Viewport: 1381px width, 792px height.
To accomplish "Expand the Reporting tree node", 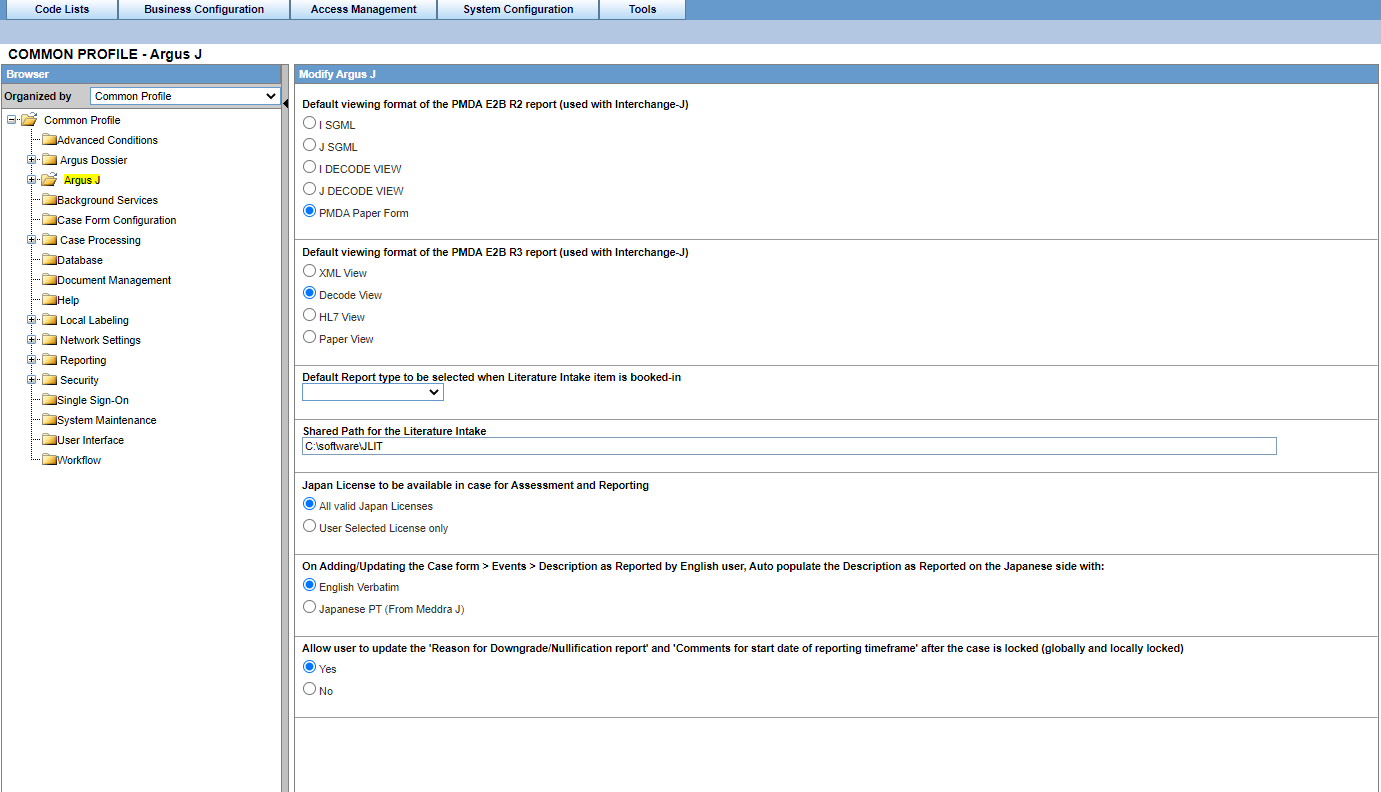I will [x=32, y=360].
